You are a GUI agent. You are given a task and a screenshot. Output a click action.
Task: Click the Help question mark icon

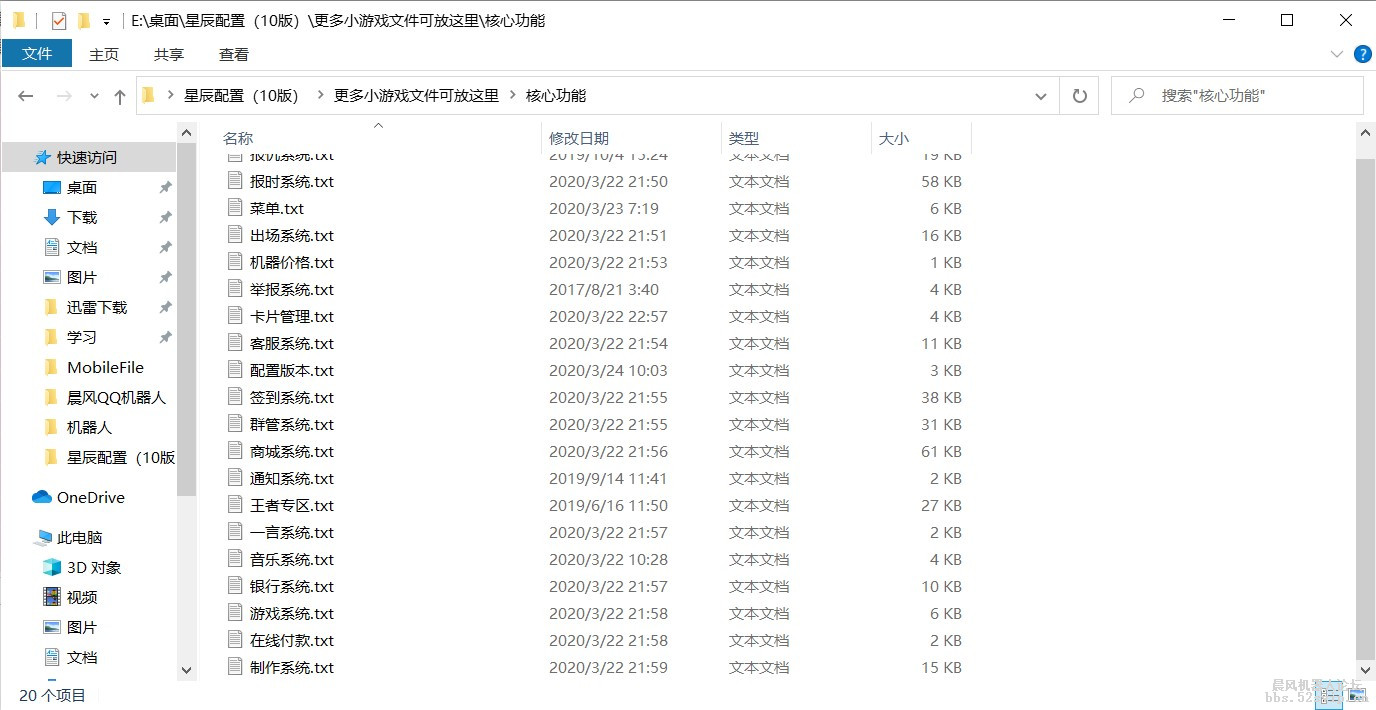pyautogui.click(x=1362, y=54)
